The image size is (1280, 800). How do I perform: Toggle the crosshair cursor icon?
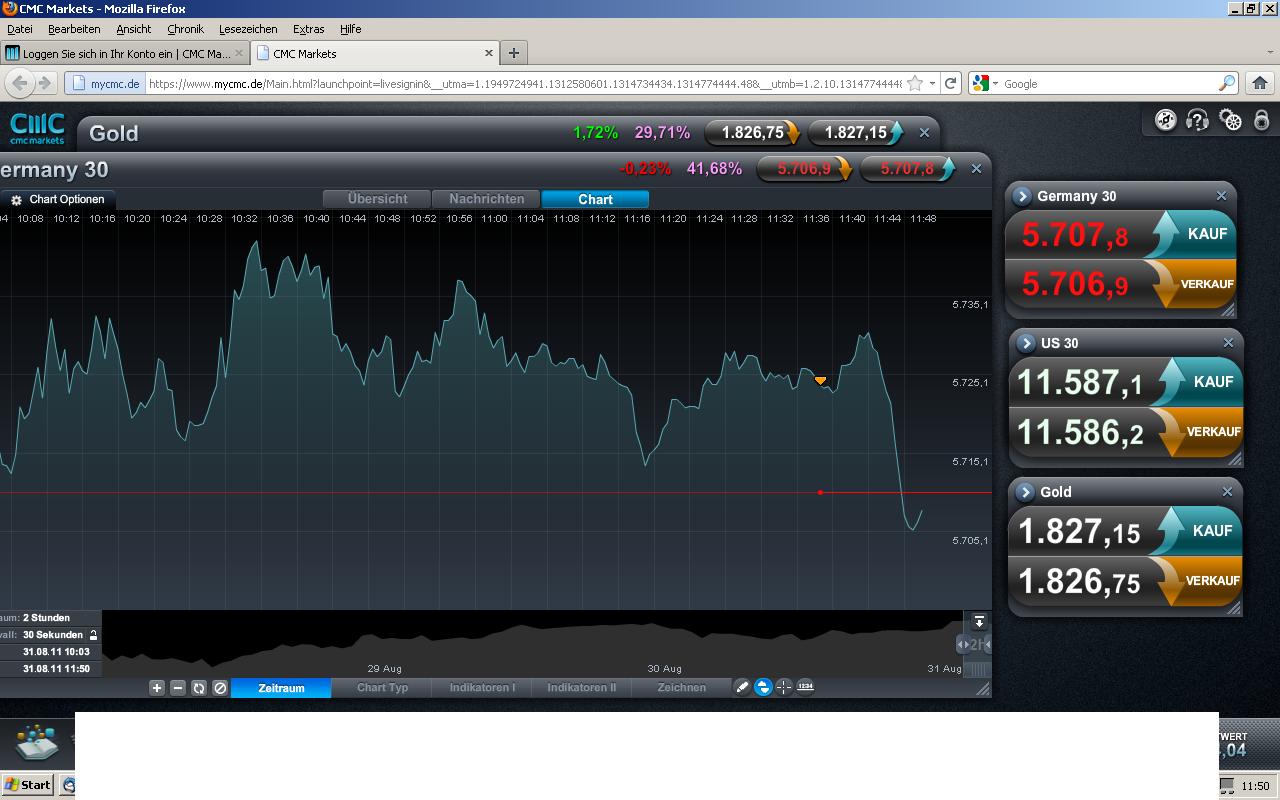(x=784, y=687)
